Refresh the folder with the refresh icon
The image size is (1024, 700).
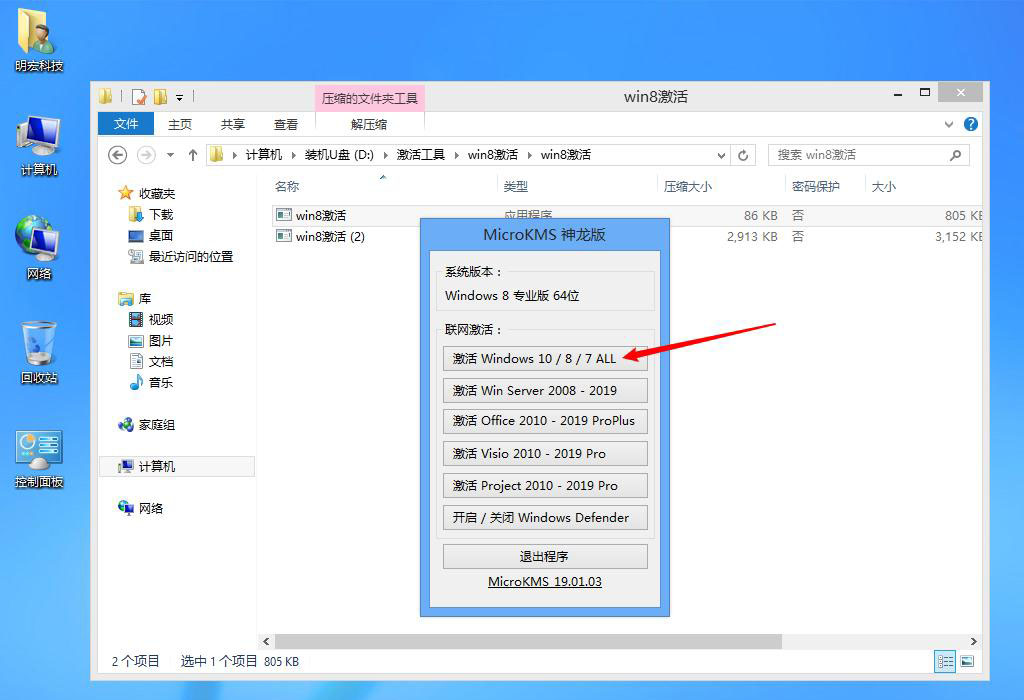click(743, 155)
